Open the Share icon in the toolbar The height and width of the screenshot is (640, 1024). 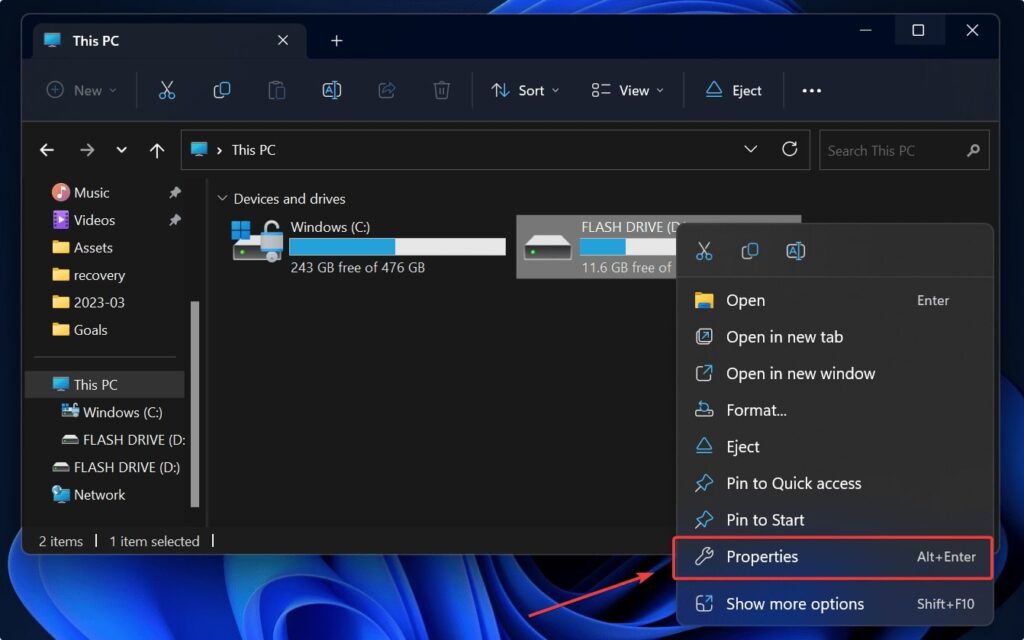(386, 90)
